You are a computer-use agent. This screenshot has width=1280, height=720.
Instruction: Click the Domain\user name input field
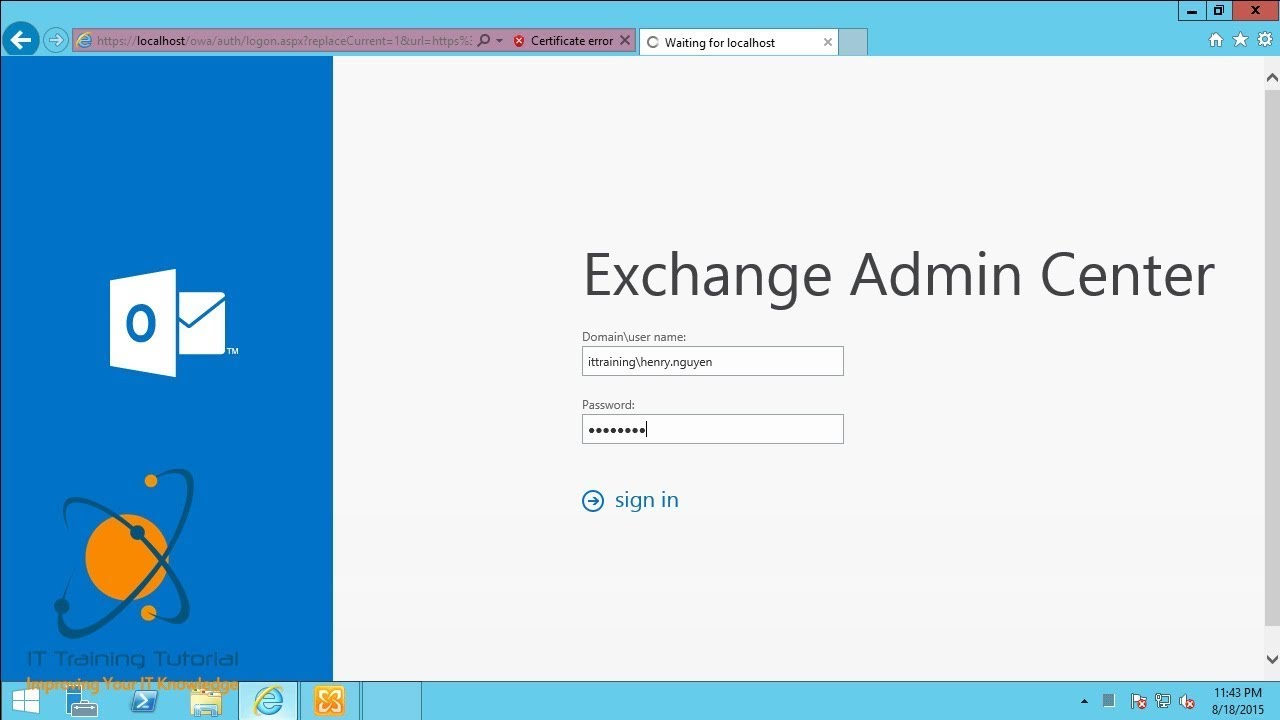(713, 361)
